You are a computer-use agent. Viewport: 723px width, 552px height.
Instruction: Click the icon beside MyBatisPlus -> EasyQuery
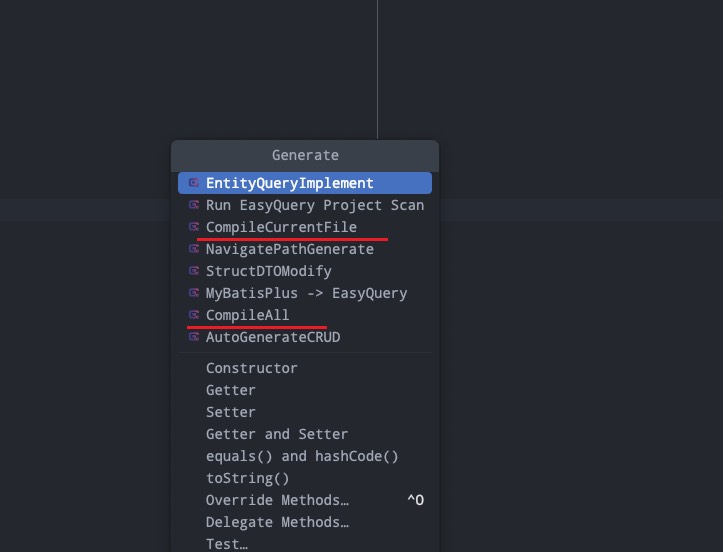[x=194, y=293]
